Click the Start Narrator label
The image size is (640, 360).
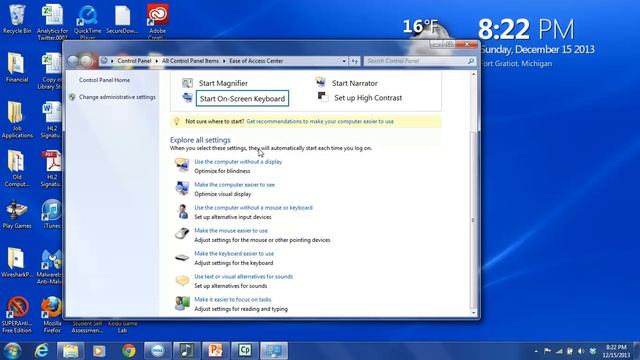pos(354,83)
